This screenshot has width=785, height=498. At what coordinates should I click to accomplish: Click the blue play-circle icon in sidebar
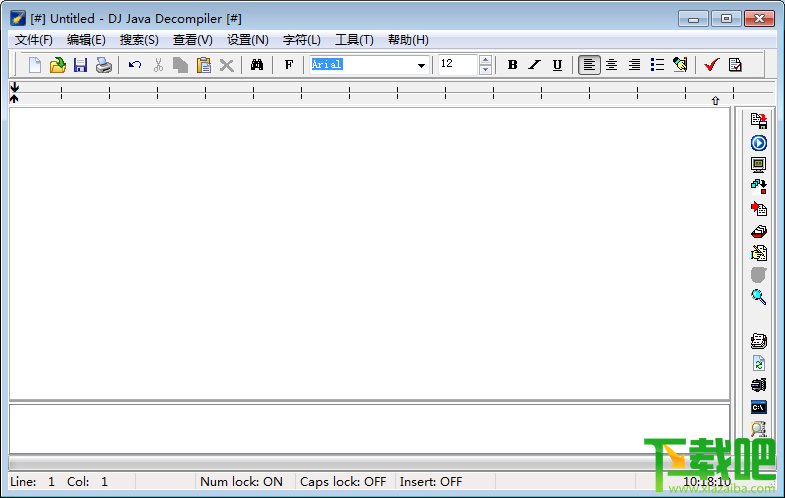759,143
